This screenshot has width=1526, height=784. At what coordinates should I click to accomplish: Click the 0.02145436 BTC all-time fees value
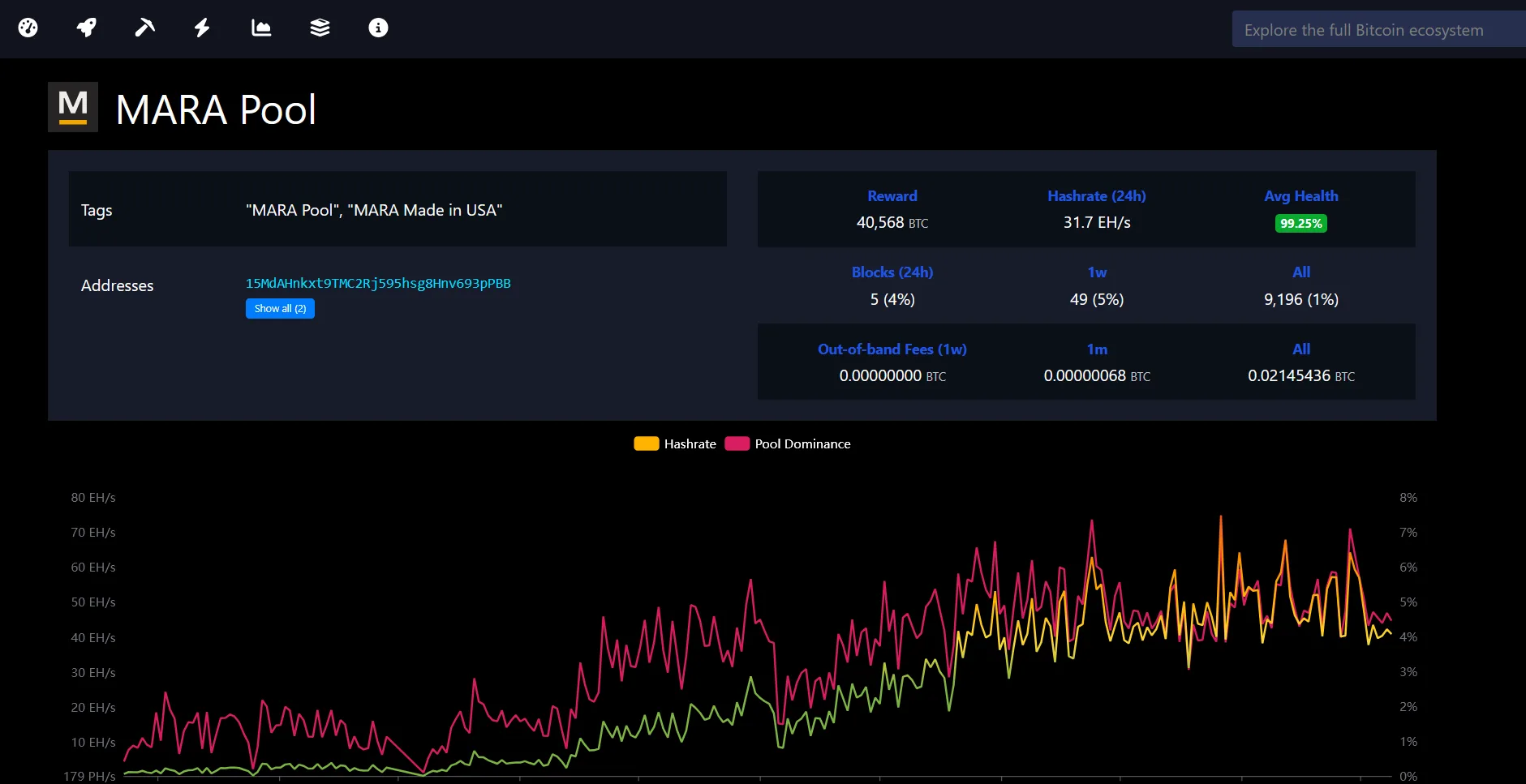coord(1301,375)
